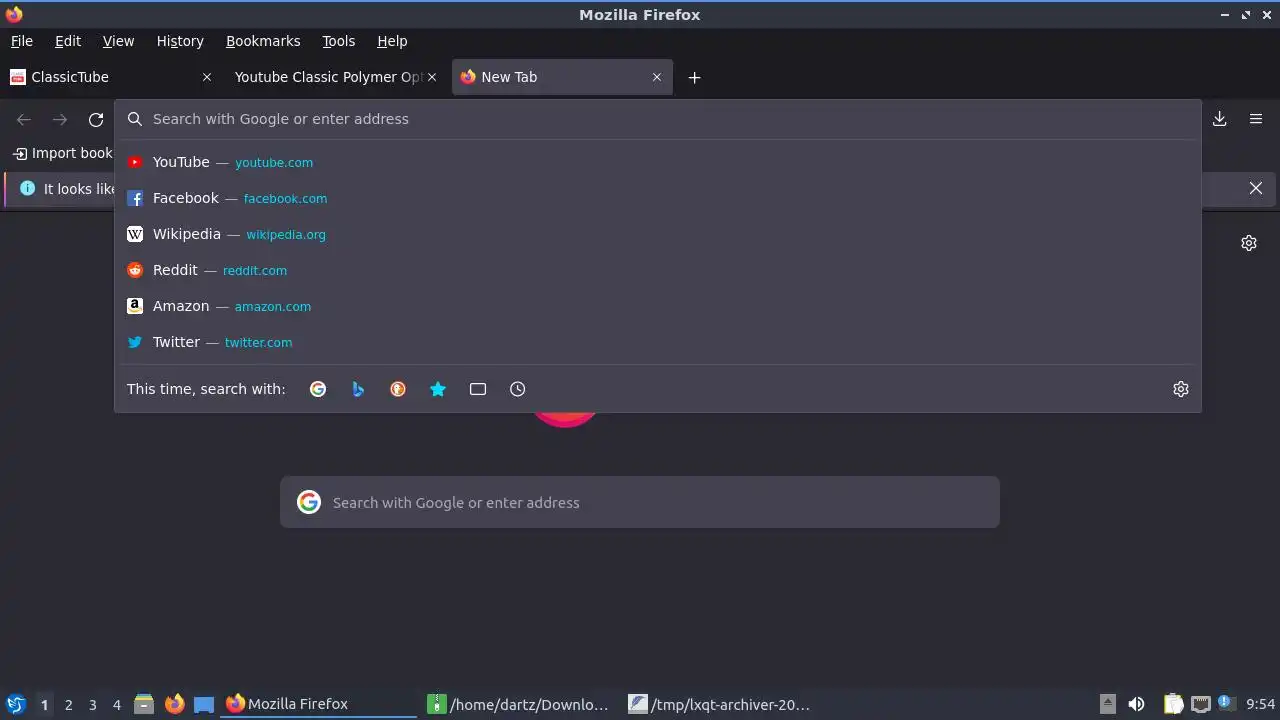Switch to workspace 2
Image resolution: width=1280 pixels, height=720 pixels.
(68, 705)
